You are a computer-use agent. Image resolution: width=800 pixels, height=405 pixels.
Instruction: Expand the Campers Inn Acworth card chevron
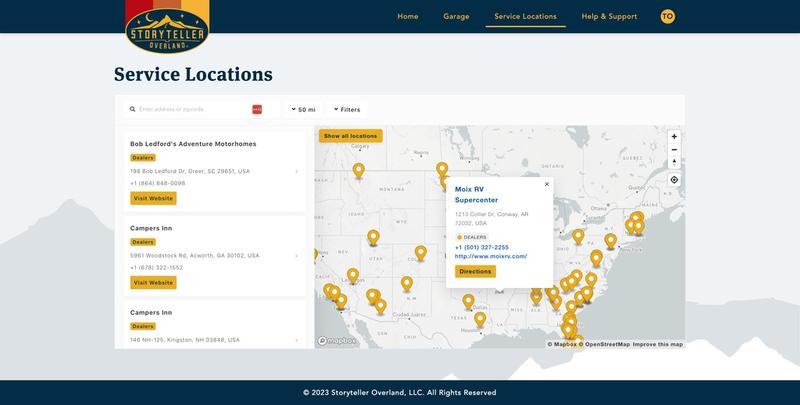tap(297, 256)
